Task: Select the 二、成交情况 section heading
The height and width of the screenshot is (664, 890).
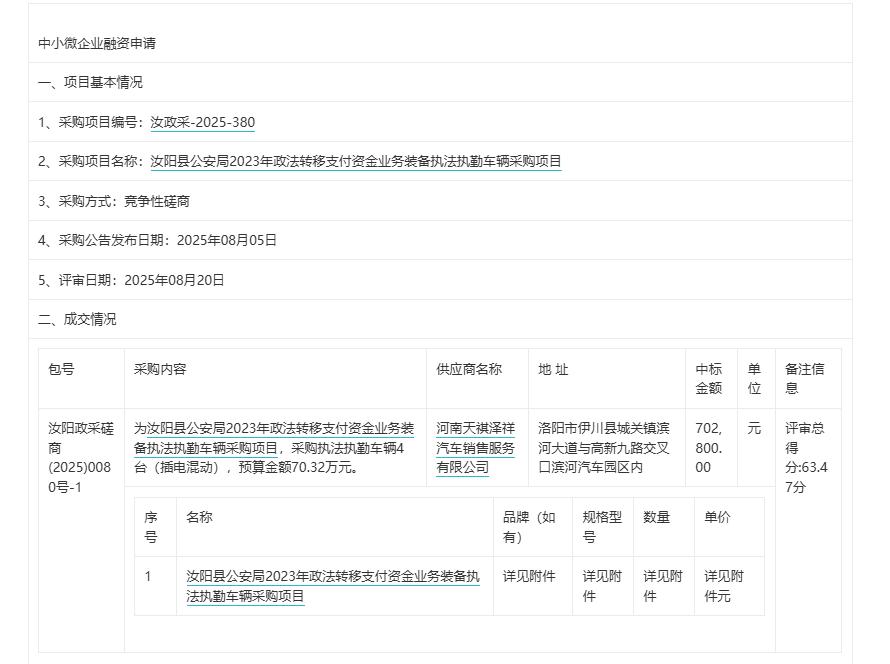Action: (x=77, y=319)
